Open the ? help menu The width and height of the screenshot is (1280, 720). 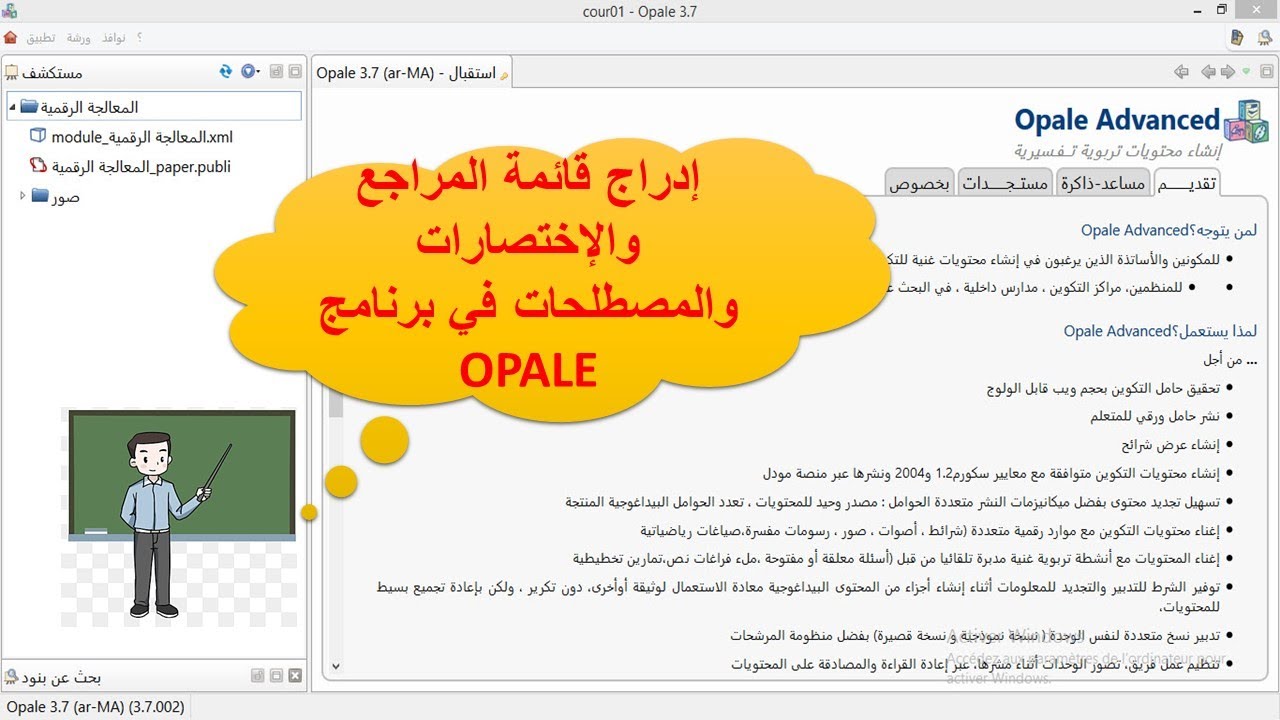click(139, 37)
